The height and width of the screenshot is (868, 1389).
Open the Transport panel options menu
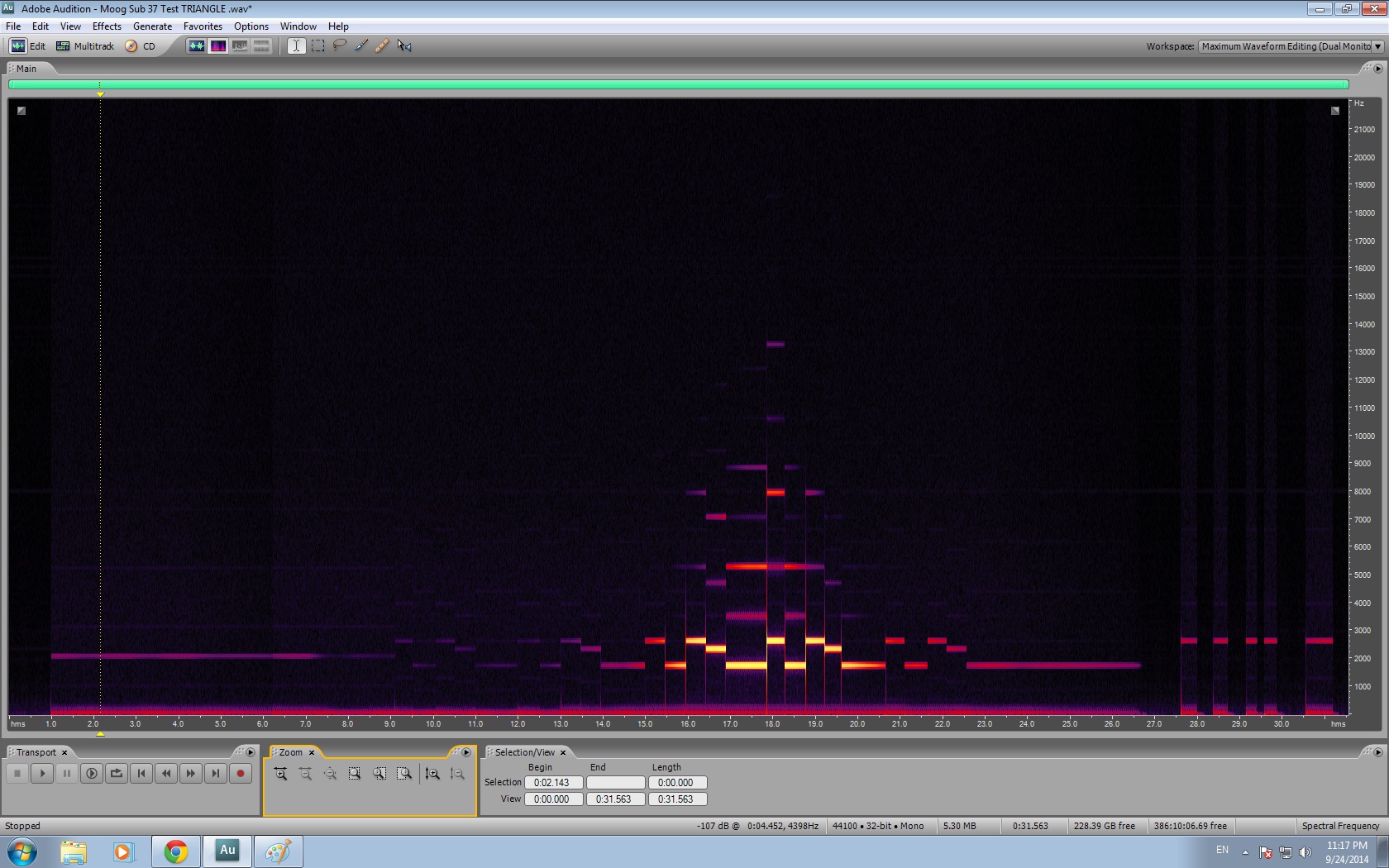coord(251,752)
